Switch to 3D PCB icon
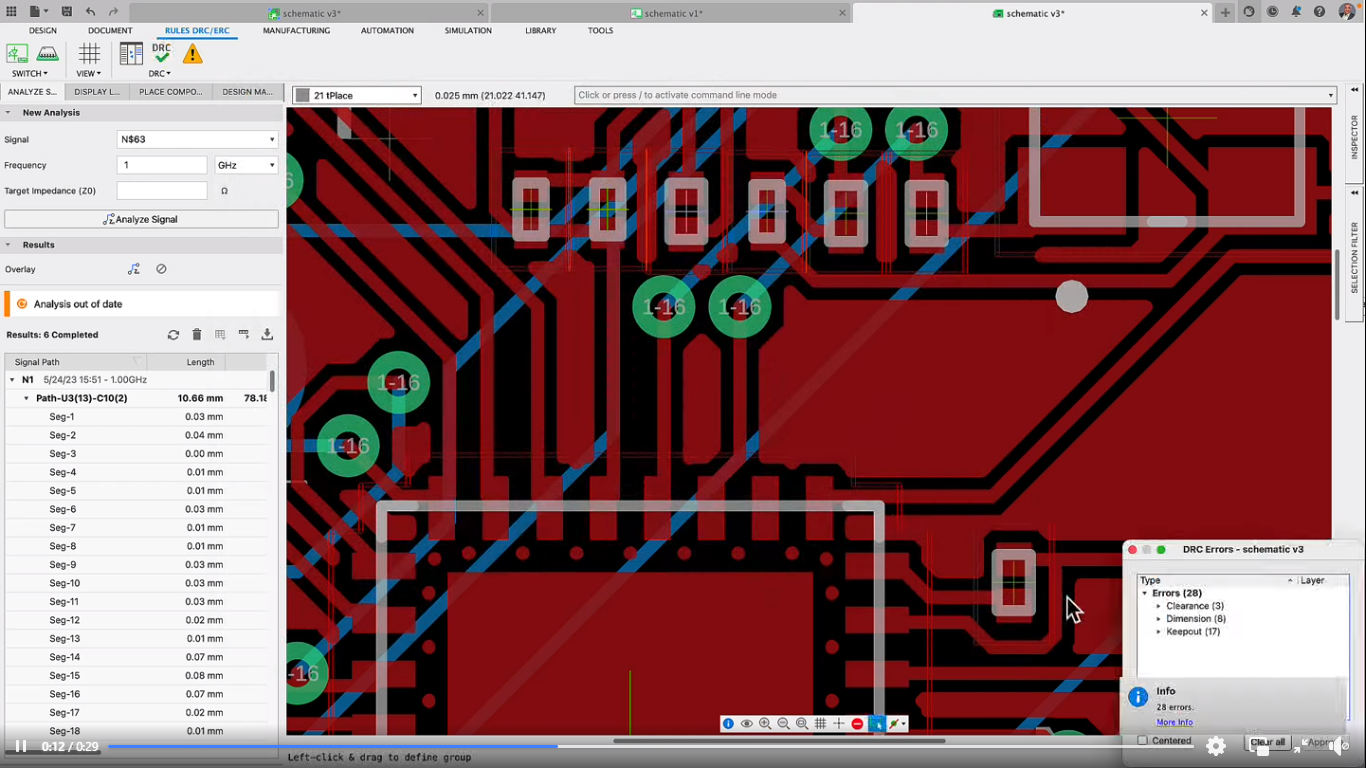 click(47, 54)
